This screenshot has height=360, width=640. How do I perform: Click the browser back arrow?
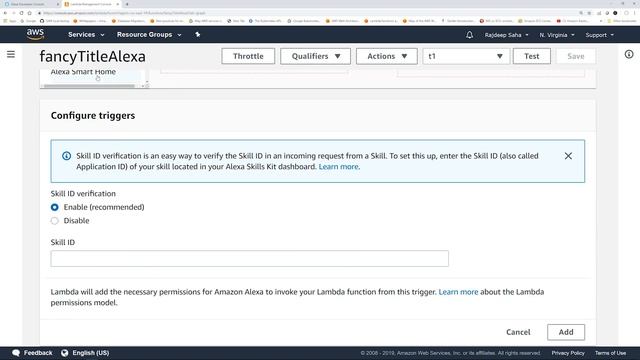[5, 13]
